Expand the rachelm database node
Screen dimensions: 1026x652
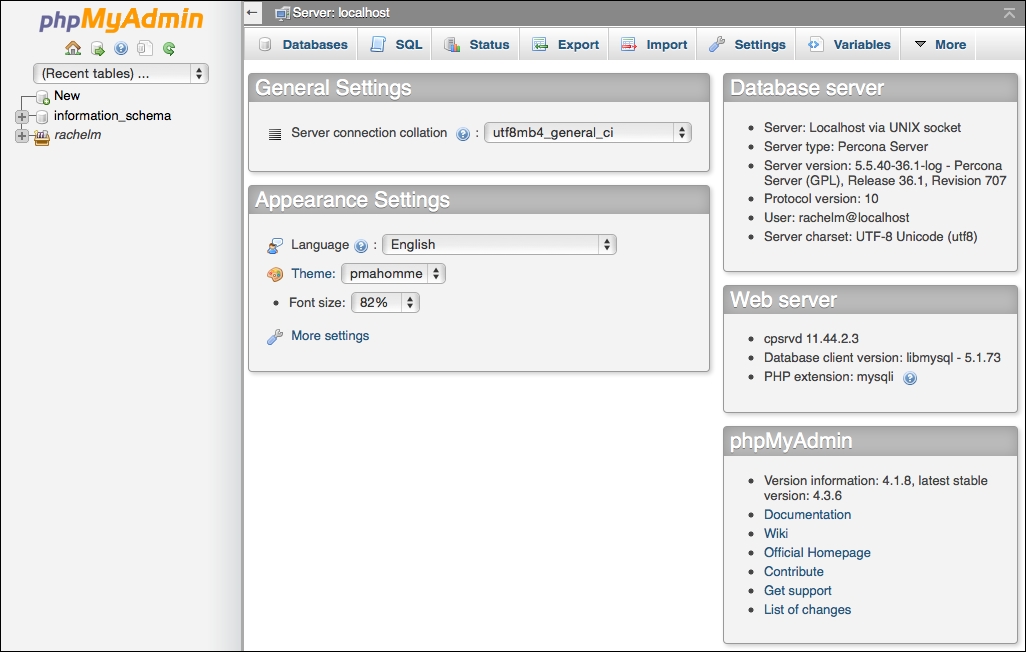click(22, 136)
